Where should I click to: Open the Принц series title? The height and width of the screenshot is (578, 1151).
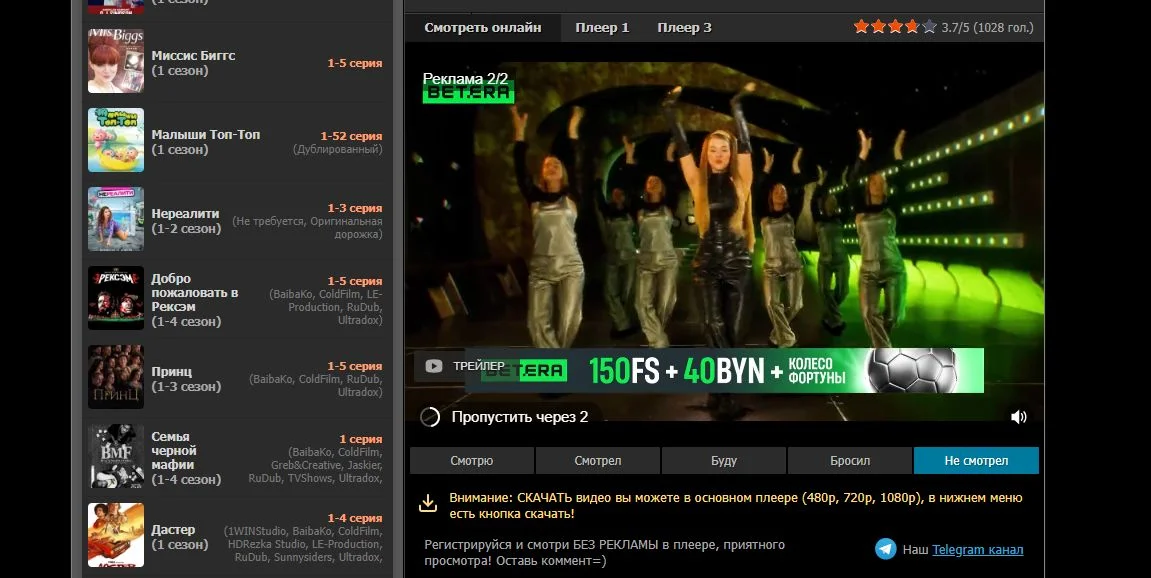click(172, 372)
